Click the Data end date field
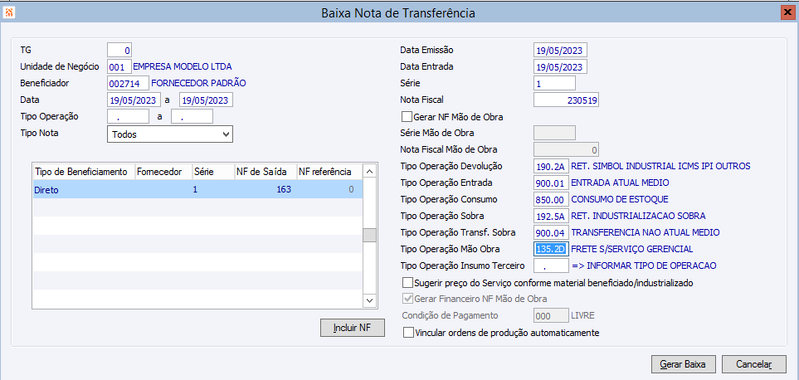Viewport: 799px width, 380px height. pyautogui.click(x=206, y=99)
